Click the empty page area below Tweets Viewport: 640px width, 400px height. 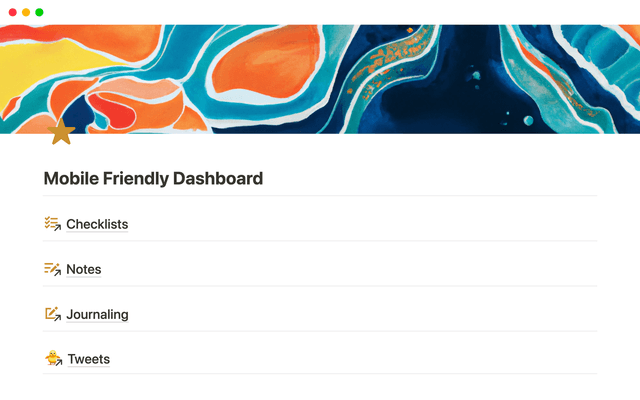click(320, 388)
